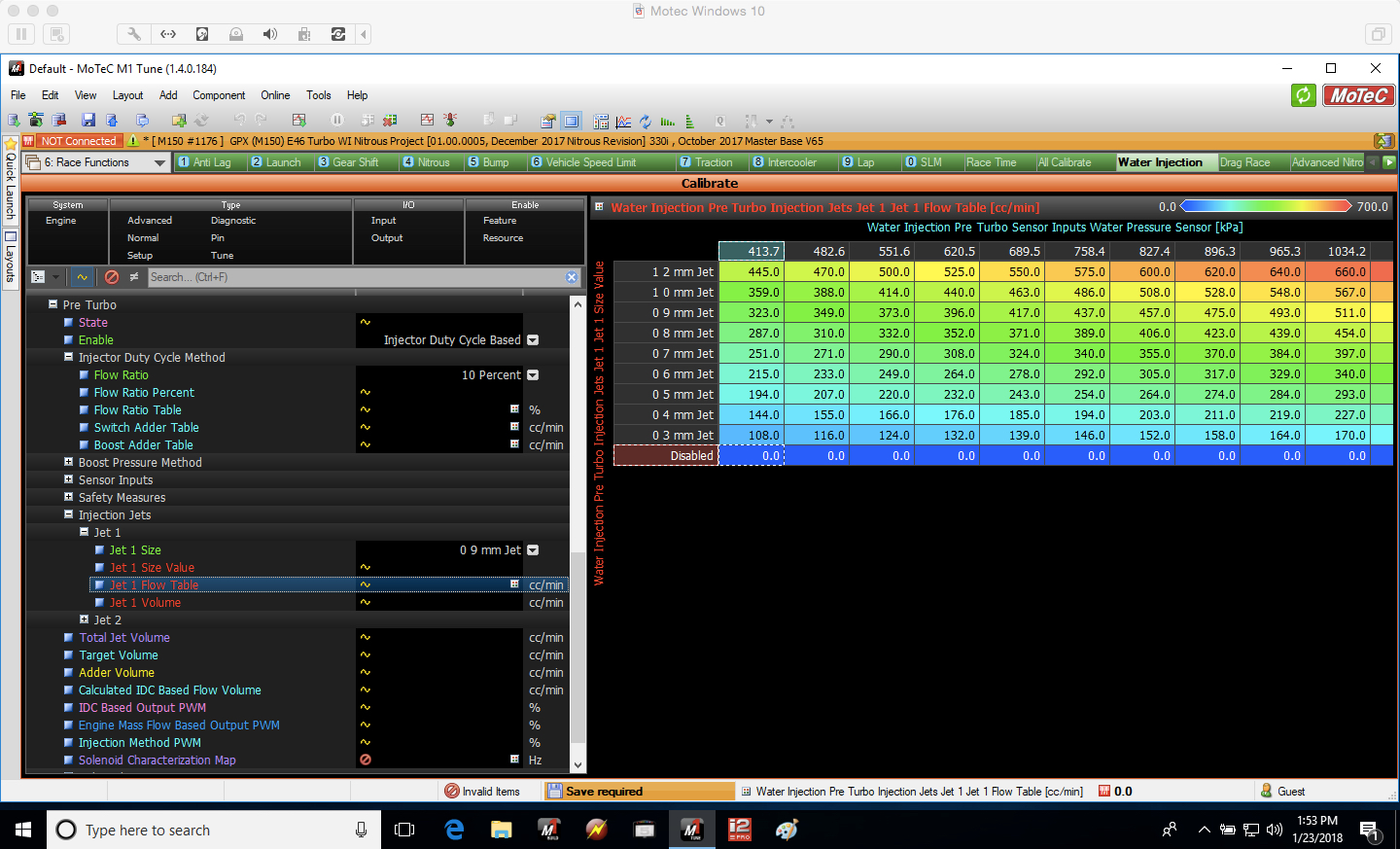Click the green ascending bar chart toolbar icon
The height and width of the screenshot is (849, 1400).
pos(667,122)
